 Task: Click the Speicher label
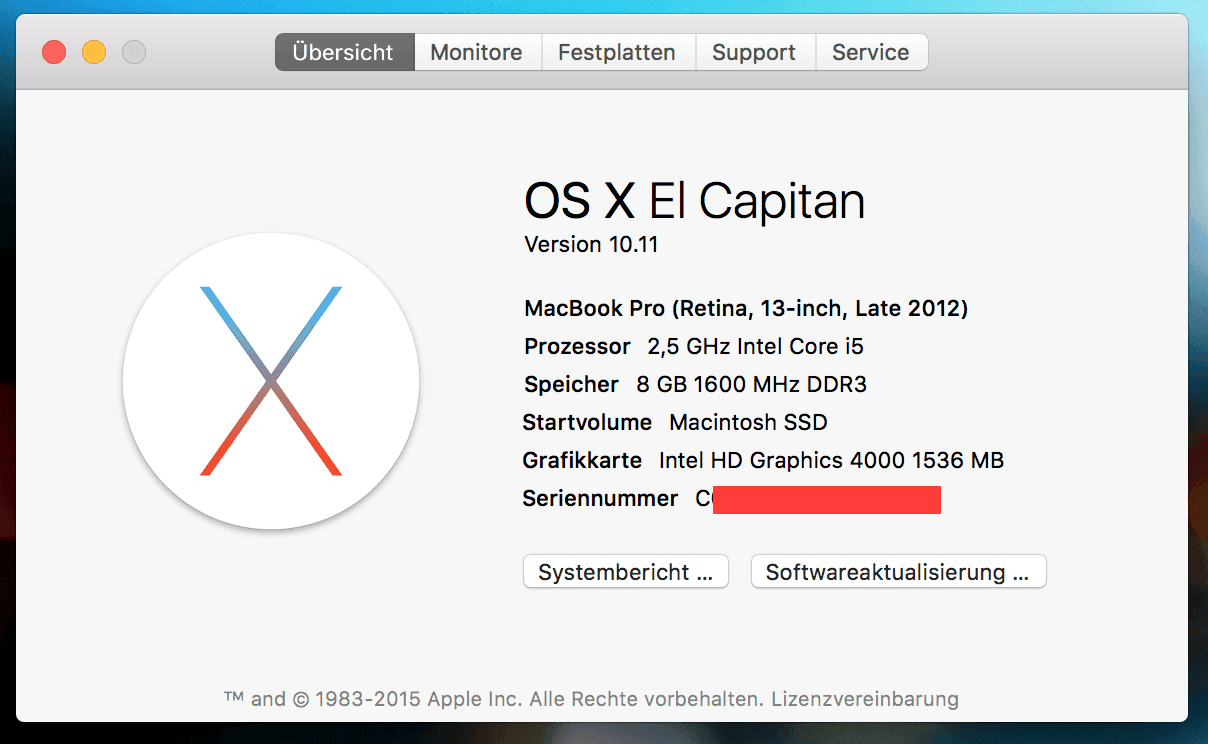[x=571, y=385]
